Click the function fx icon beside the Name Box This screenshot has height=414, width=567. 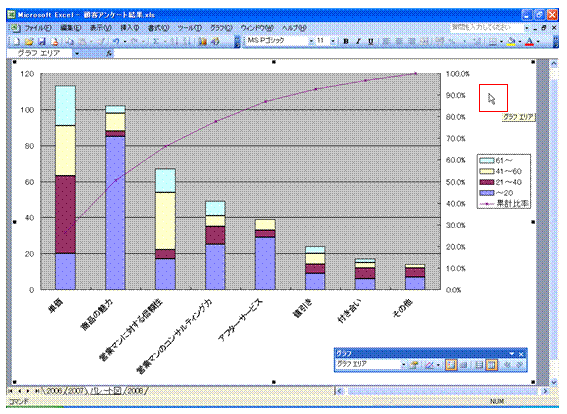[x=108, y=54]
